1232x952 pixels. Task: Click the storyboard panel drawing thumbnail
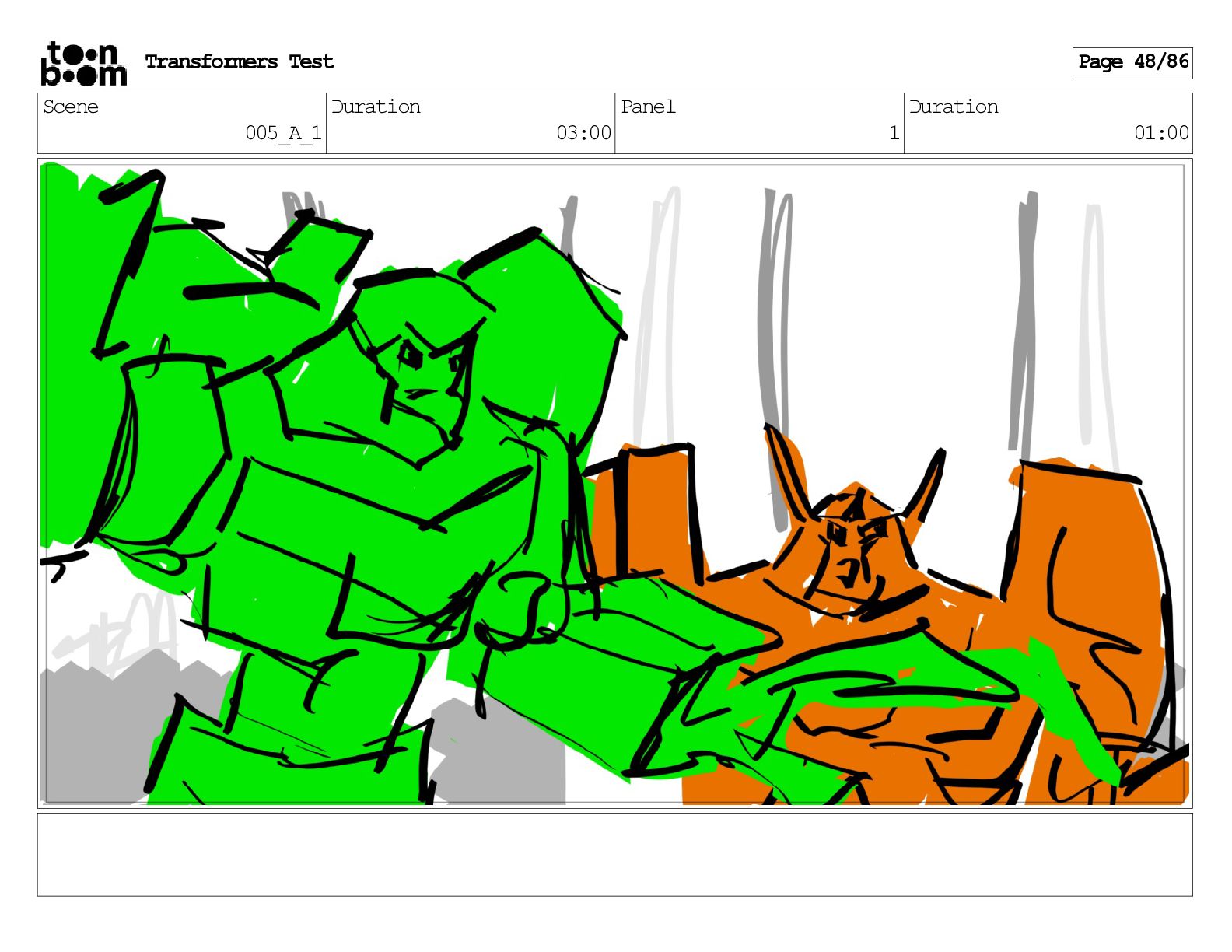pyautogui.click(x=614, y=483)
